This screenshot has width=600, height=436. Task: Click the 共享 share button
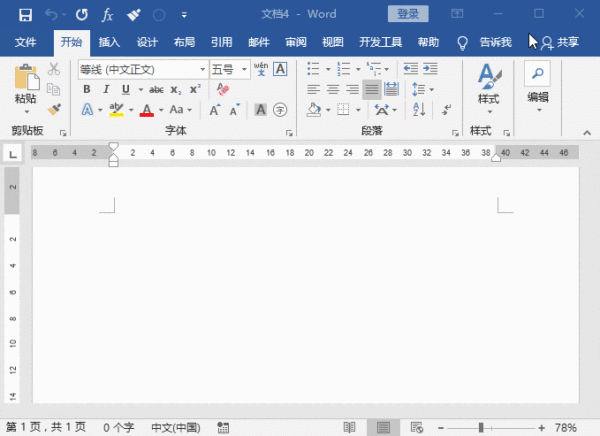560,42
